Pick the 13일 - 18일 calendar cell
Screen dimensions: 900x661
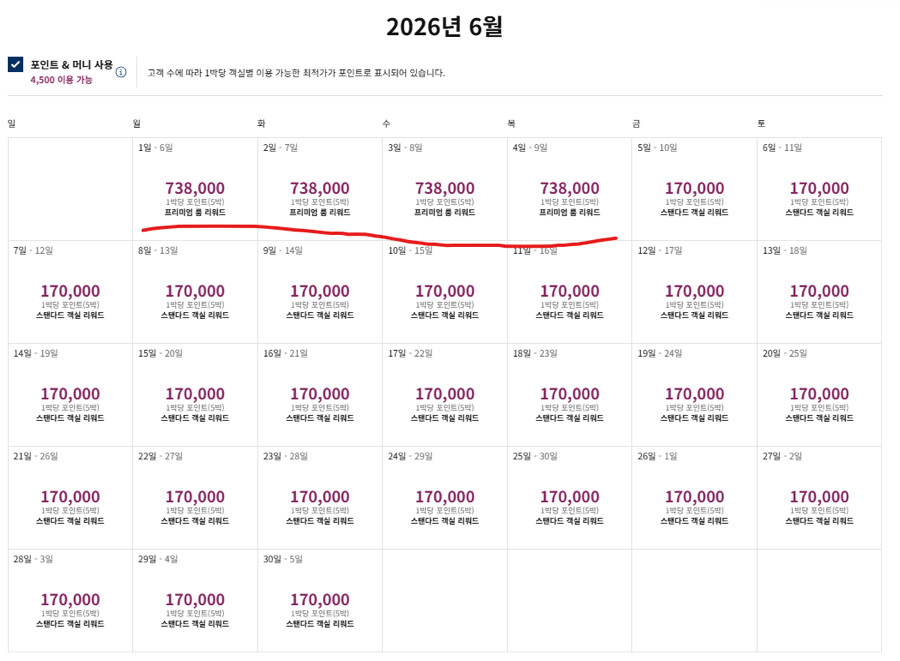pyautogui.click(x=819, y=292)
